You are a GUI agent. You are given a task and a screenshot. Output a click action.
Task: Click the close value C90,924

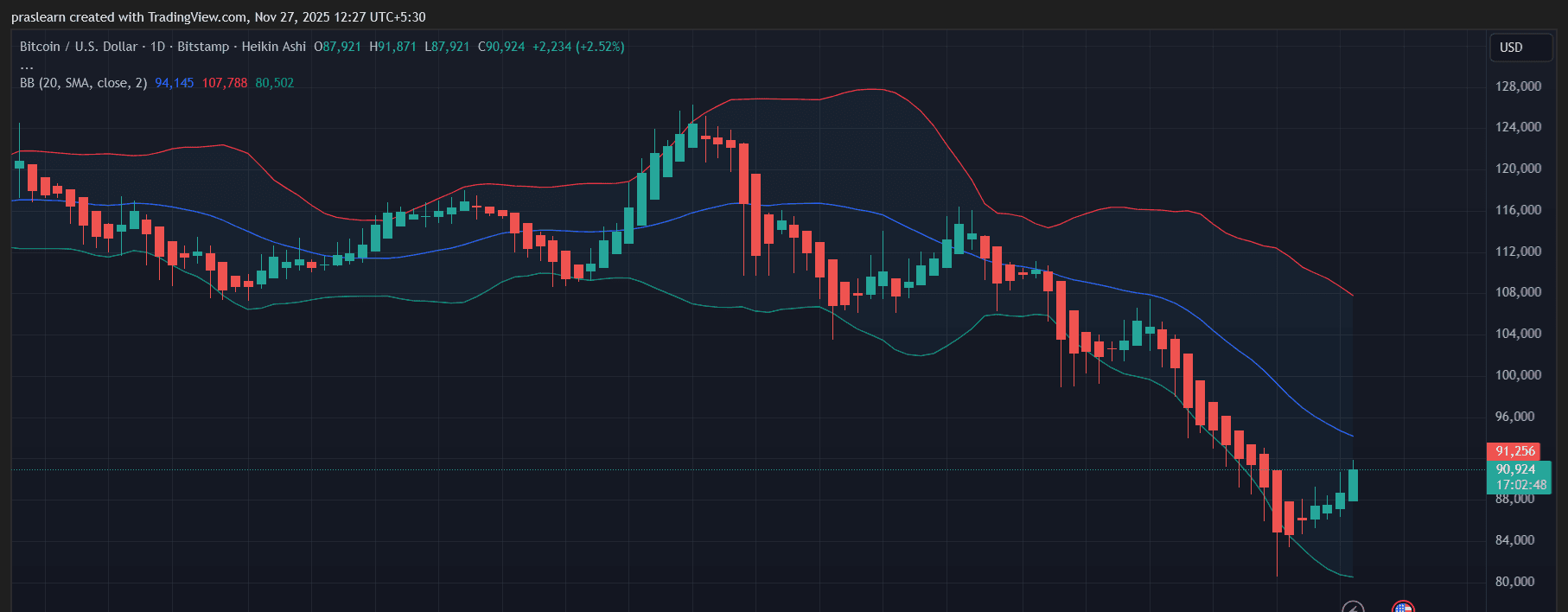501,47
